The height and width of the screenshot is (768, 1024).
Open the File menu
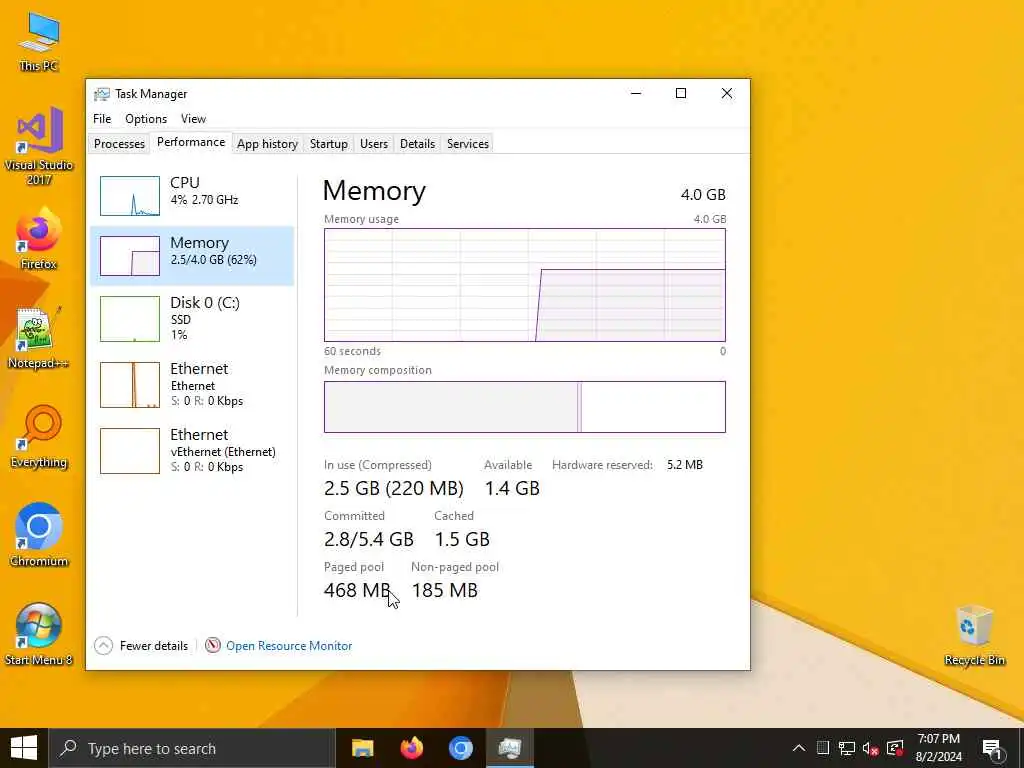click(102, 119)
